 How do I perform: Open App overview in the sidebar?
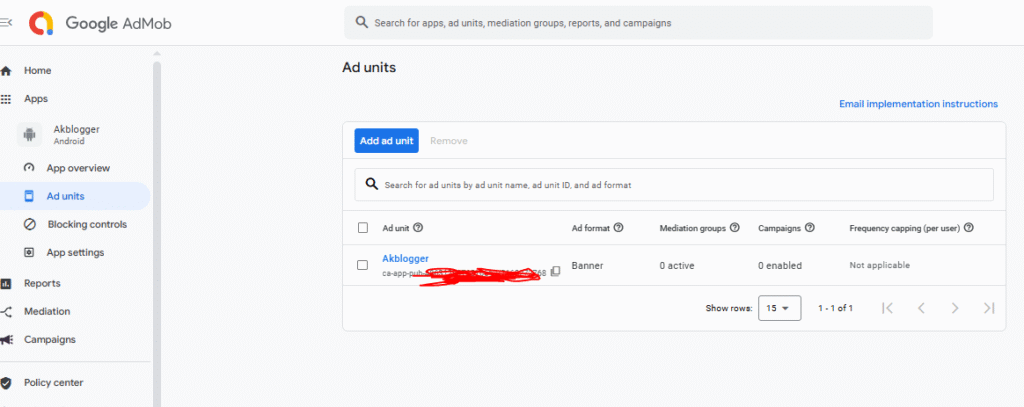(x=78, y=168)
